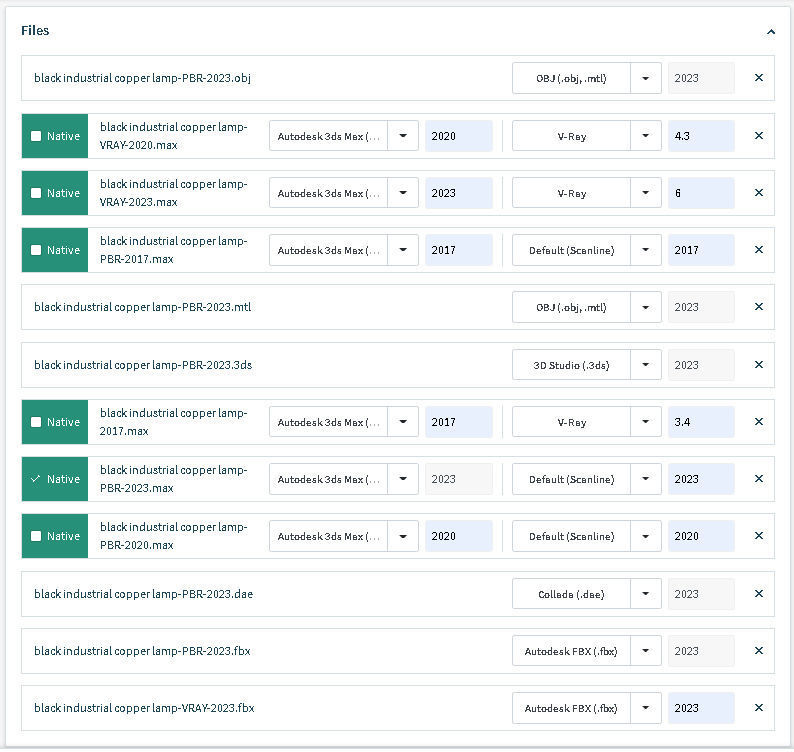Open Collada (.dae) format dropdown

[646, 594]
